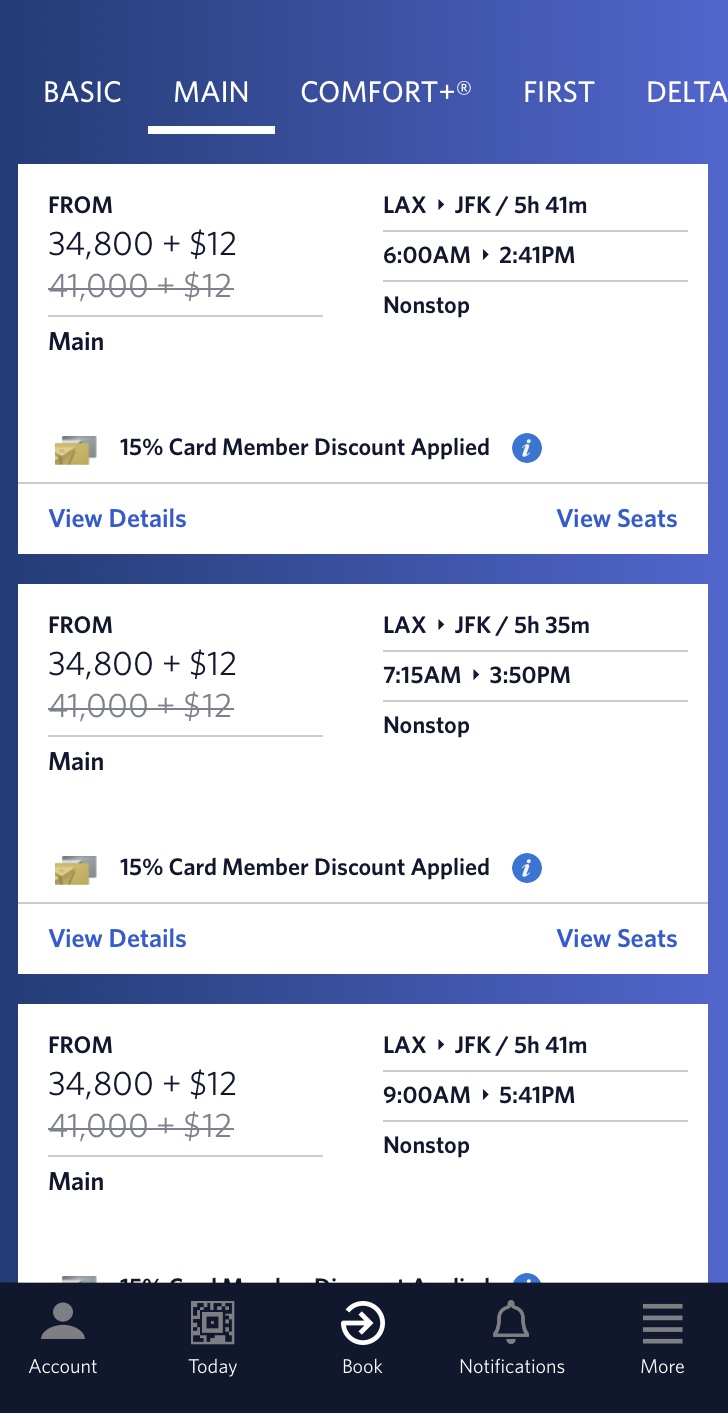Viewport: 728px width, 1413px height.
Task: Select the 9:00AM to 5:41PM flight card
Action: 362,1140
